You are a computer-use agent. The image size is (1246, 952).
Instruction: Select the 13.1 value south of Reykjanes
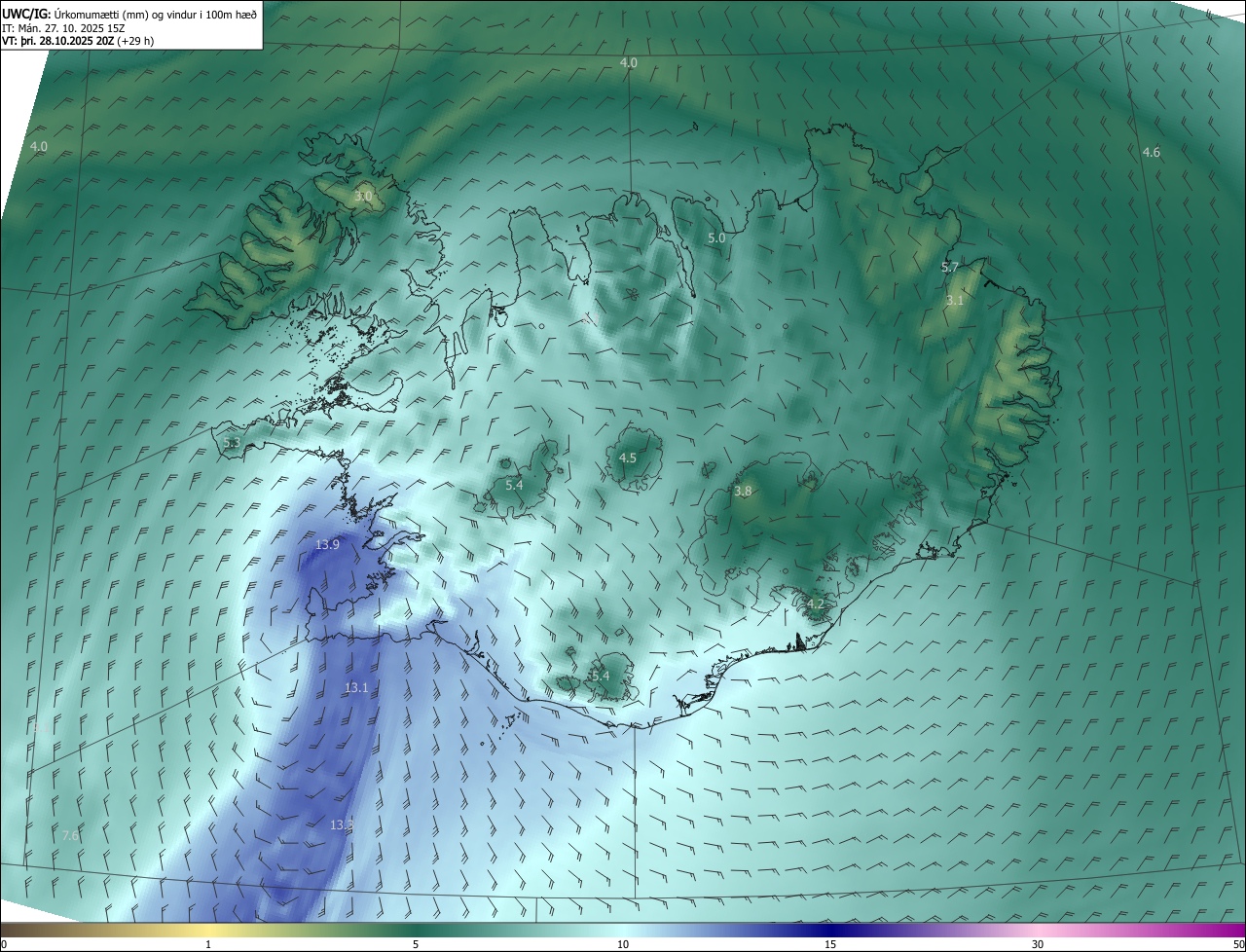pos(356,687)
